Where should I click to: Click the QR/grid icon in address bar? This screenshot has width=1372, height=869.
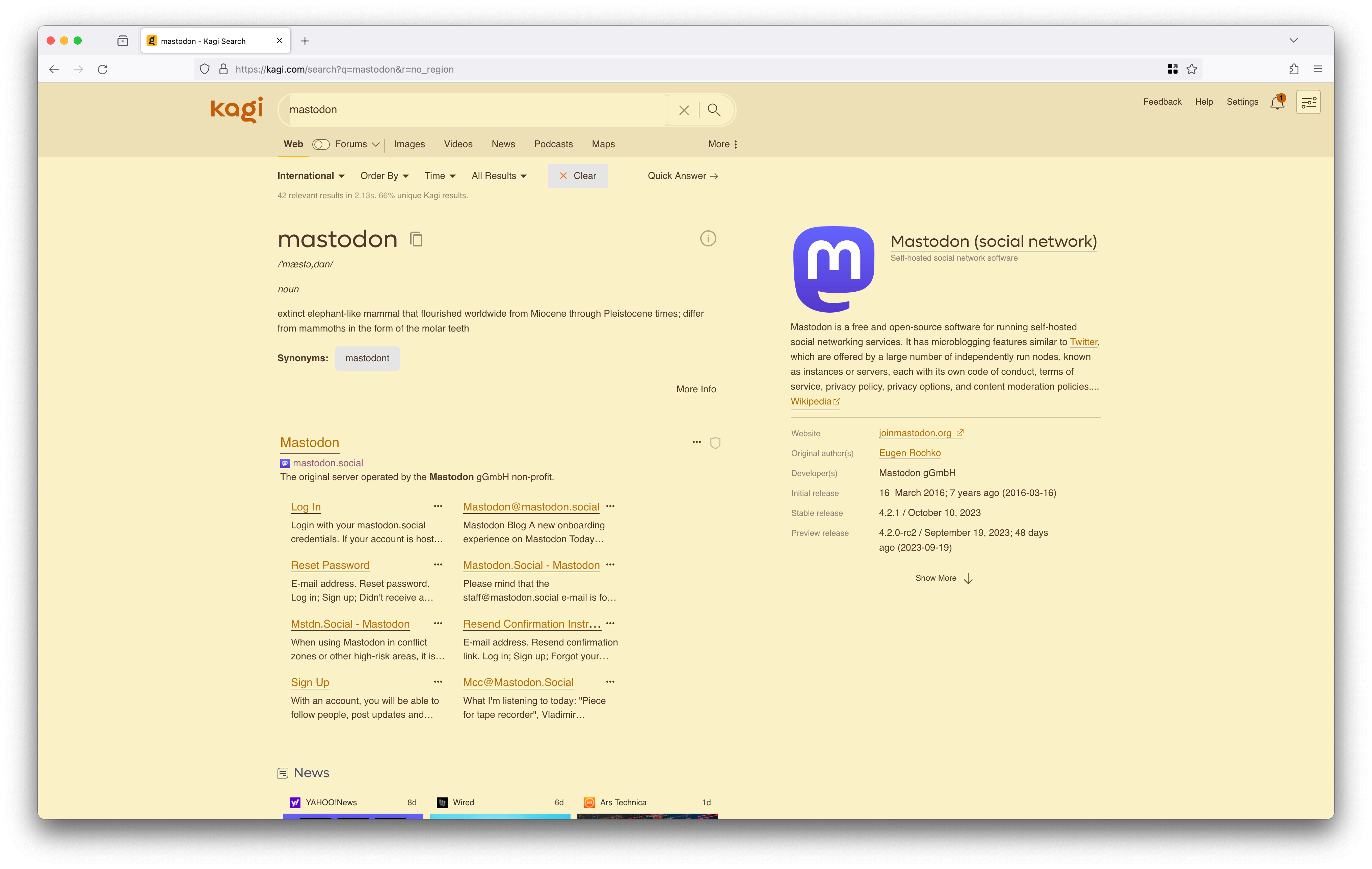(x=1172, y=70)
